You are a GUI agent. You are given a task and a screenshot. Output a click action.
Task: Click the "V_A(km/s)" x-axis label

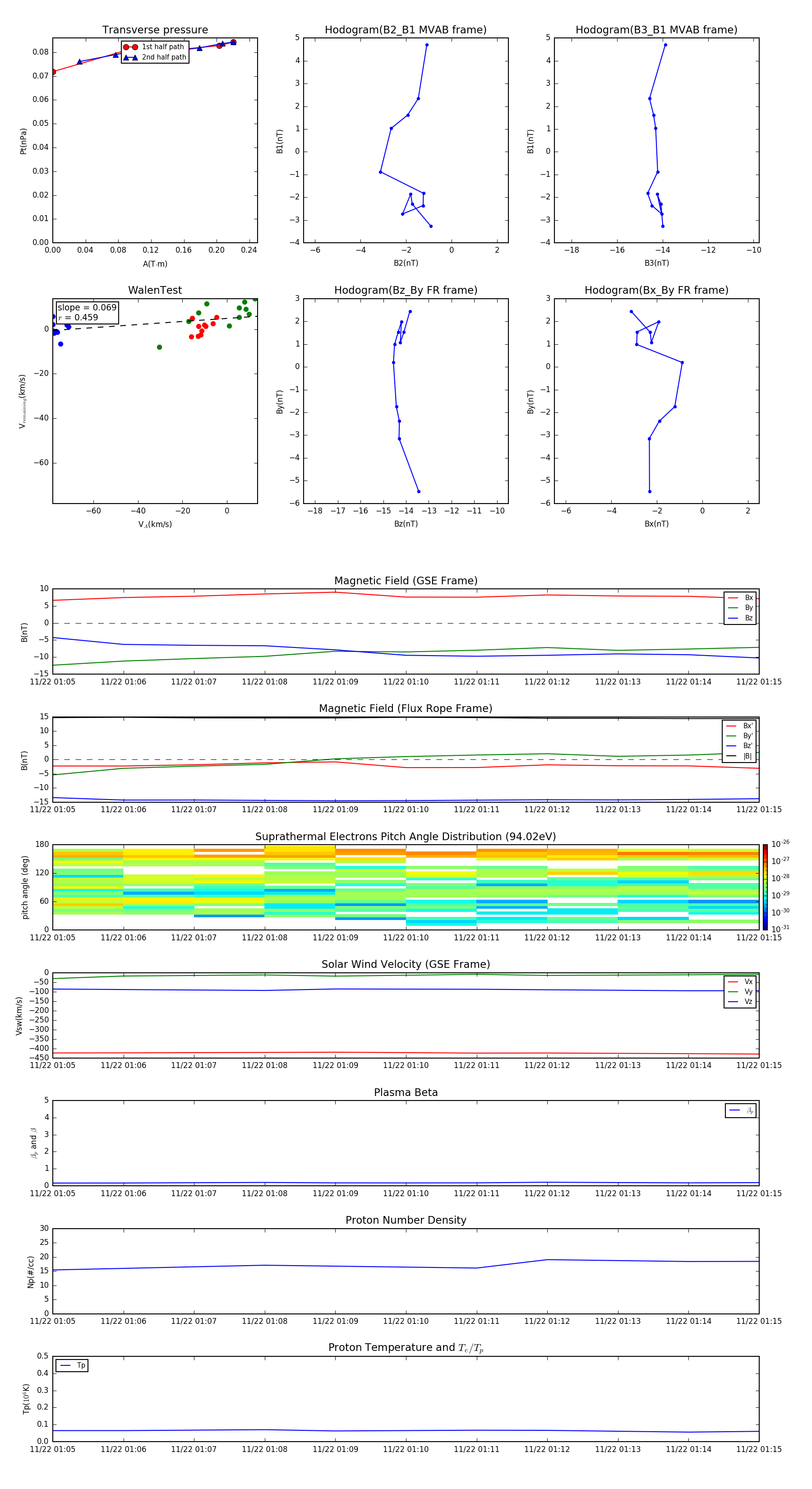click(155, 524)
